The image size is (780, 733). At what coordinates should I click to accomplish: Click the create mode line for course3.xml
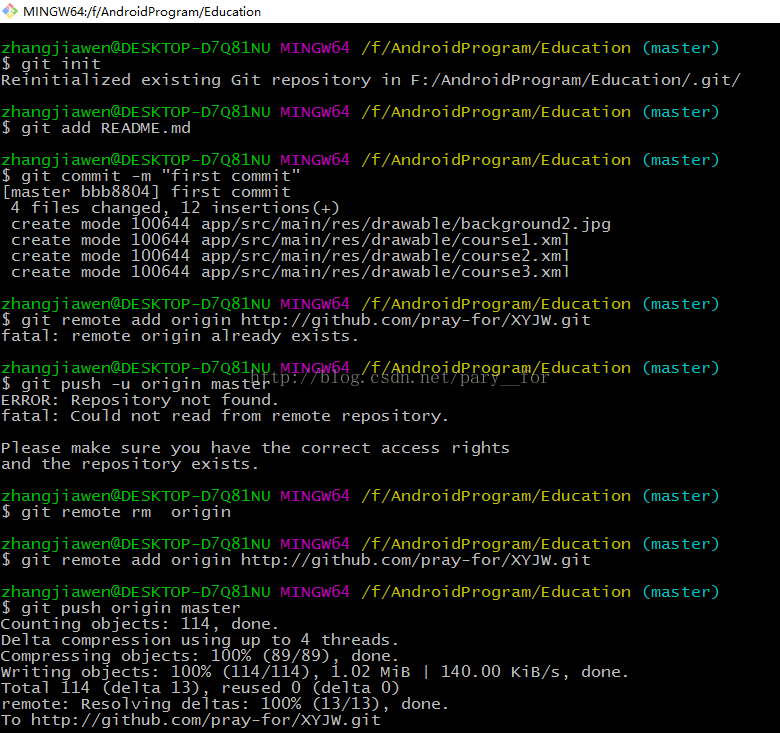290,272
